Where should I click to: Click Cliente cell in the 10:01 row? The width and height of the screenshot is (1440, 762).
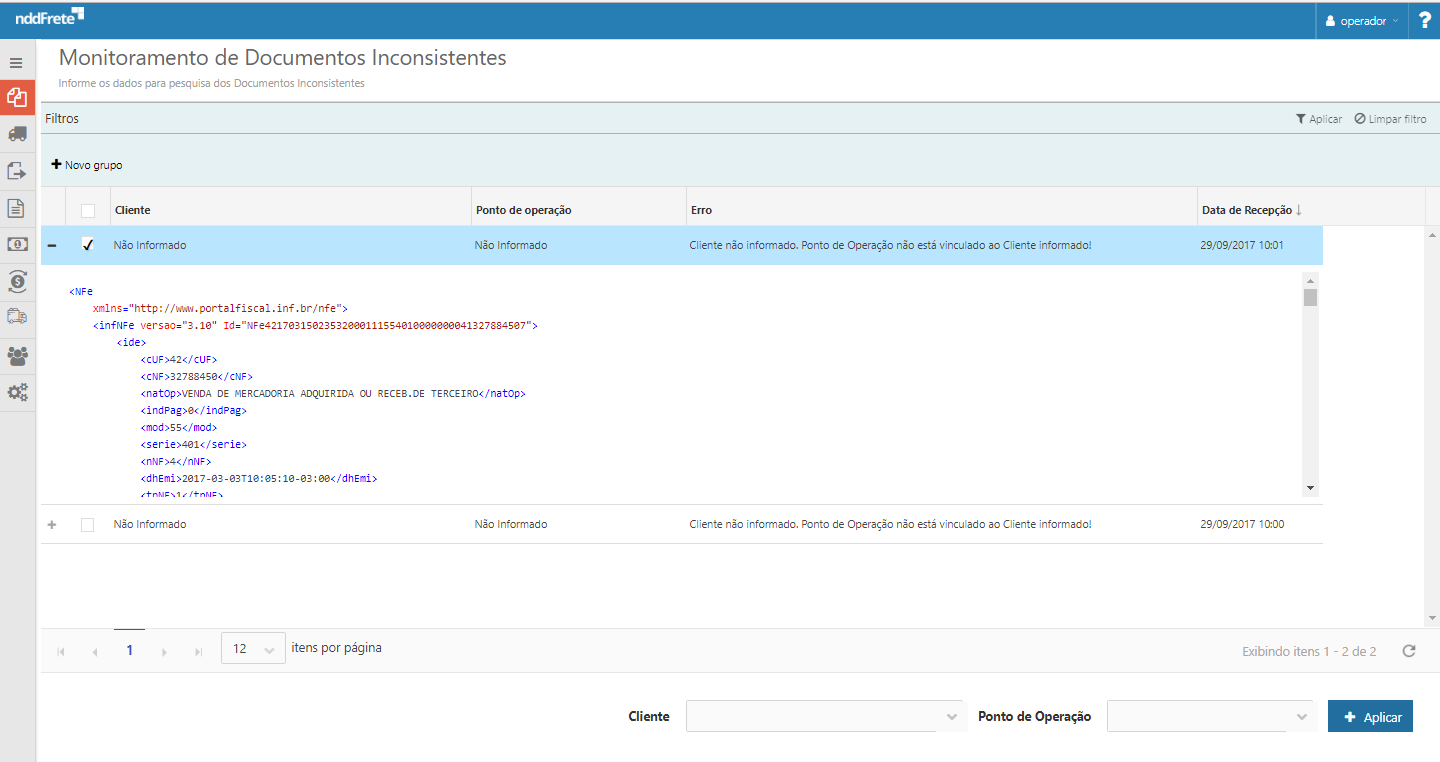click(x=150, y=245)
